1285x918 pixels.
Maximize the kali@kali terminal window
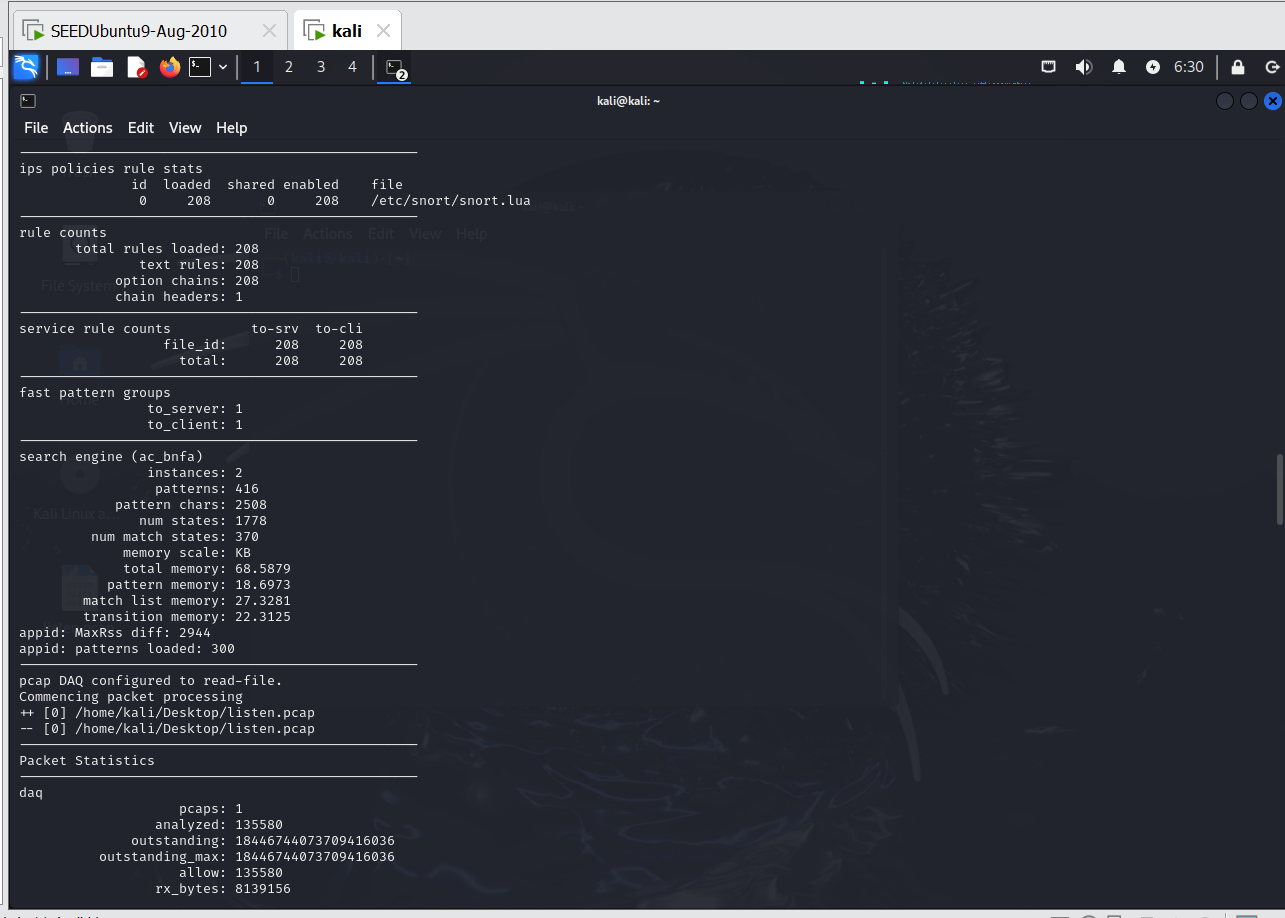coord(1249,101)
